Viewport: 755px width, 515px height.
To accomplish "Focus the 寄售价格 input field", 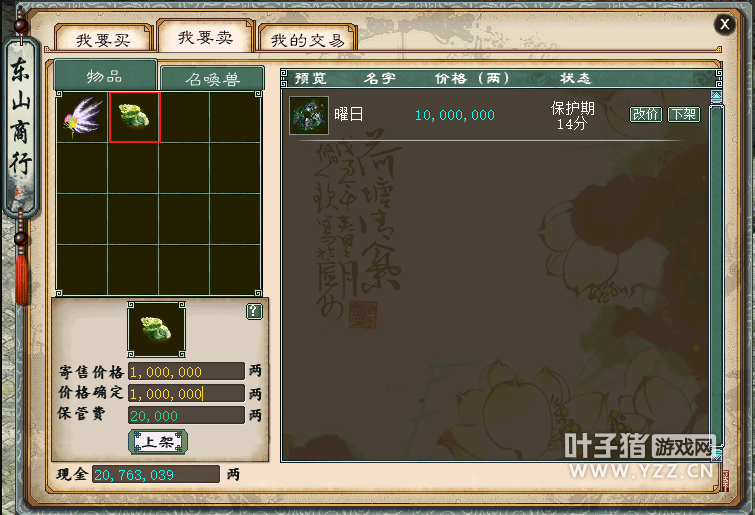I will pos(186,372).
